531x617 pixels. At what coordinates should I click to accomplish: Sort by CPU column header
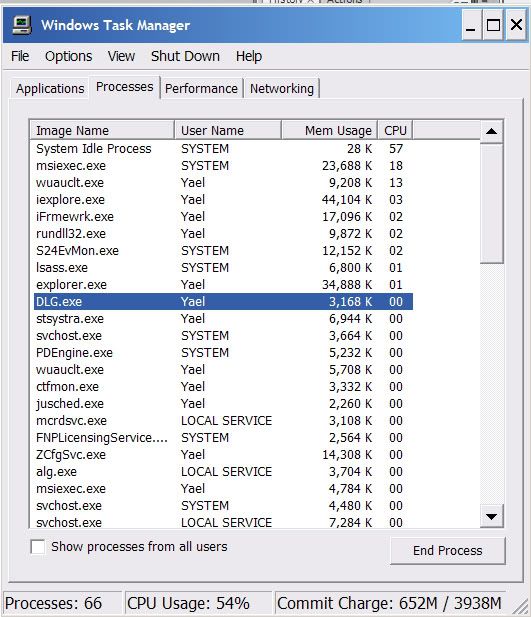[395, 130]
